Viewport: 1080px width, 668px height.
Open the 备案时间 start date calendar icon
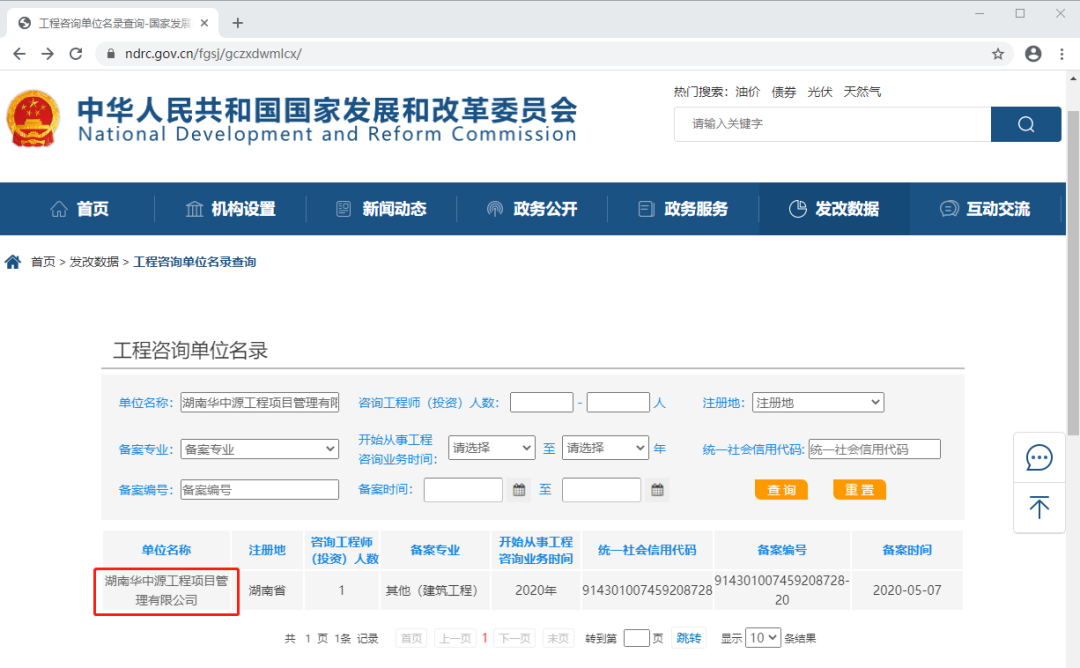tap(519, 490)
